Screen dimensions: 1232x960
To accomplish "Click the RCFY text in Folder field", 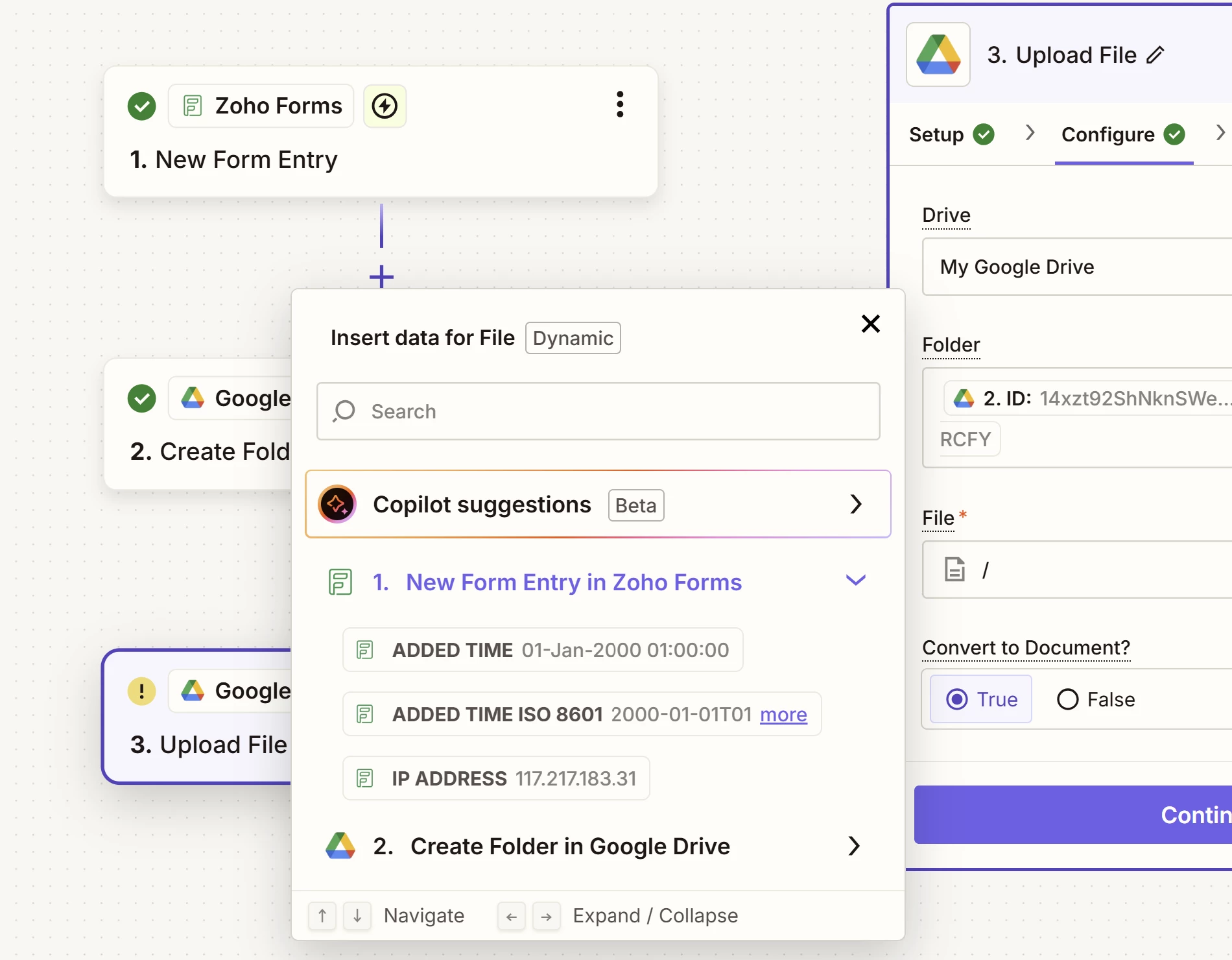I will point(965,439).
